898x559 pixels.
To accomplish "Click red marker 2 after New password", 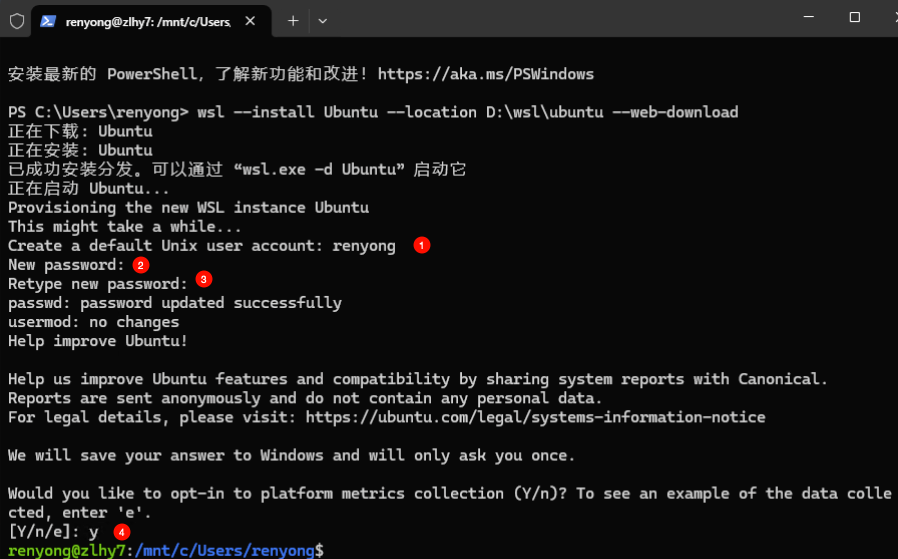I will (140, 265).
